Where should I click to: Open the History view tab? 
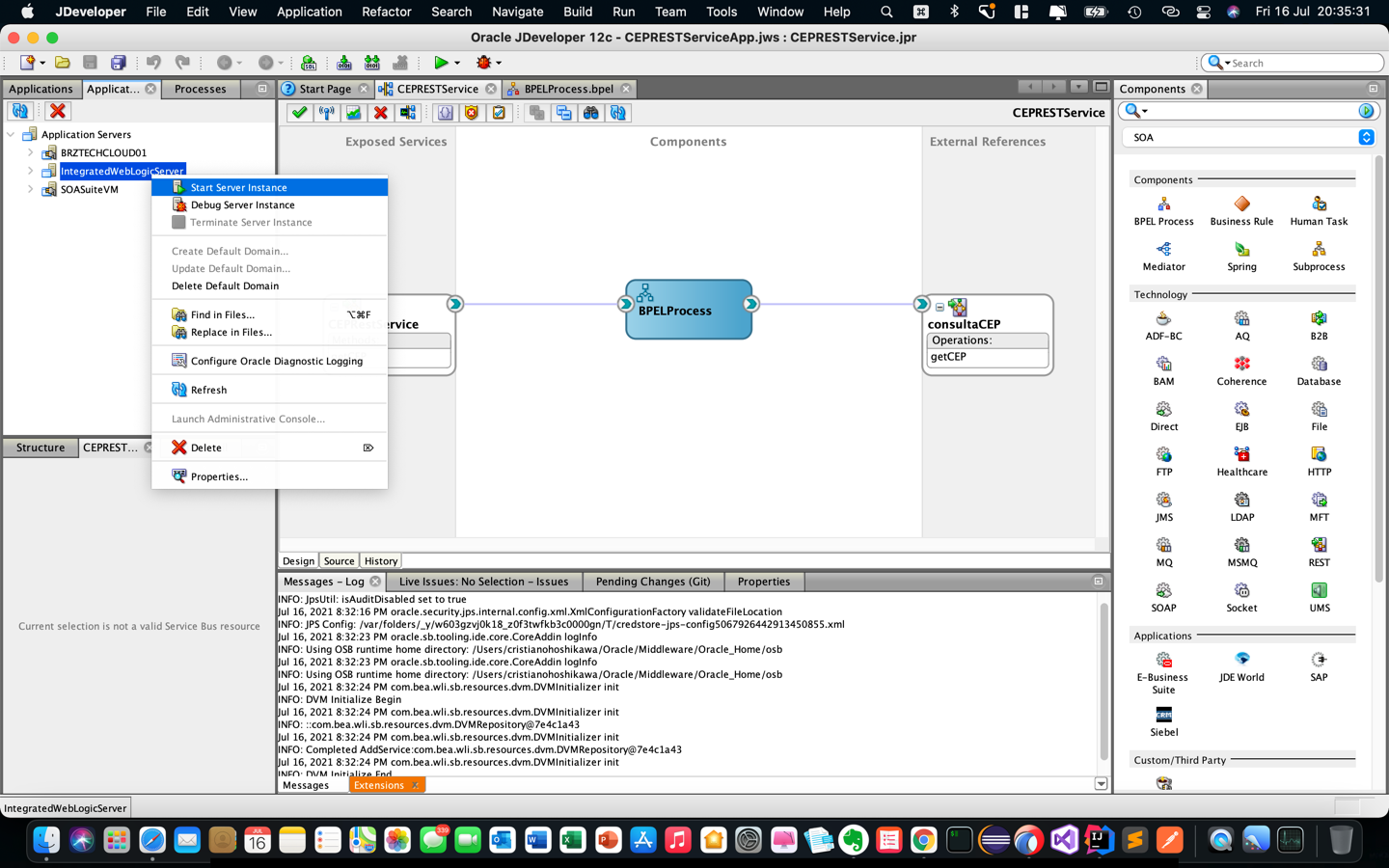[x=381, y=560]
